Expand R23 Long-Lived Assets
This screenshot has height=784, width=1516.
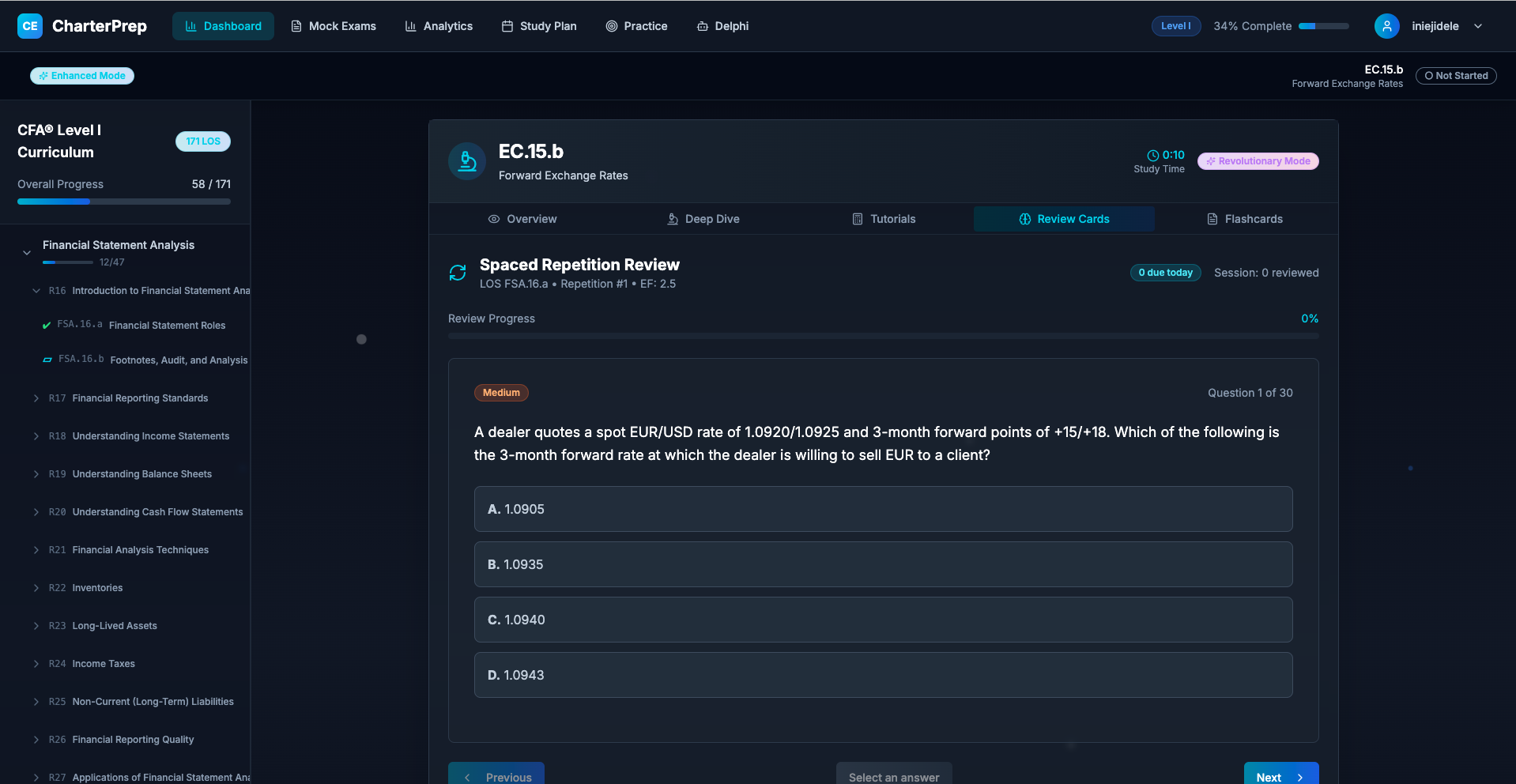36,626
